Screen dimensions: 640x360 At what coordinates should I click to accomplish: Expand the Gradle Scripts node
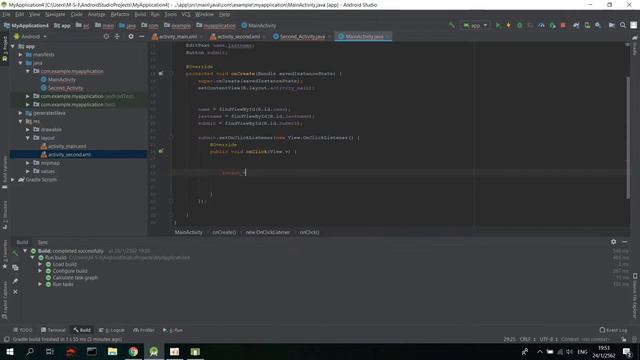tap(13, 180)
